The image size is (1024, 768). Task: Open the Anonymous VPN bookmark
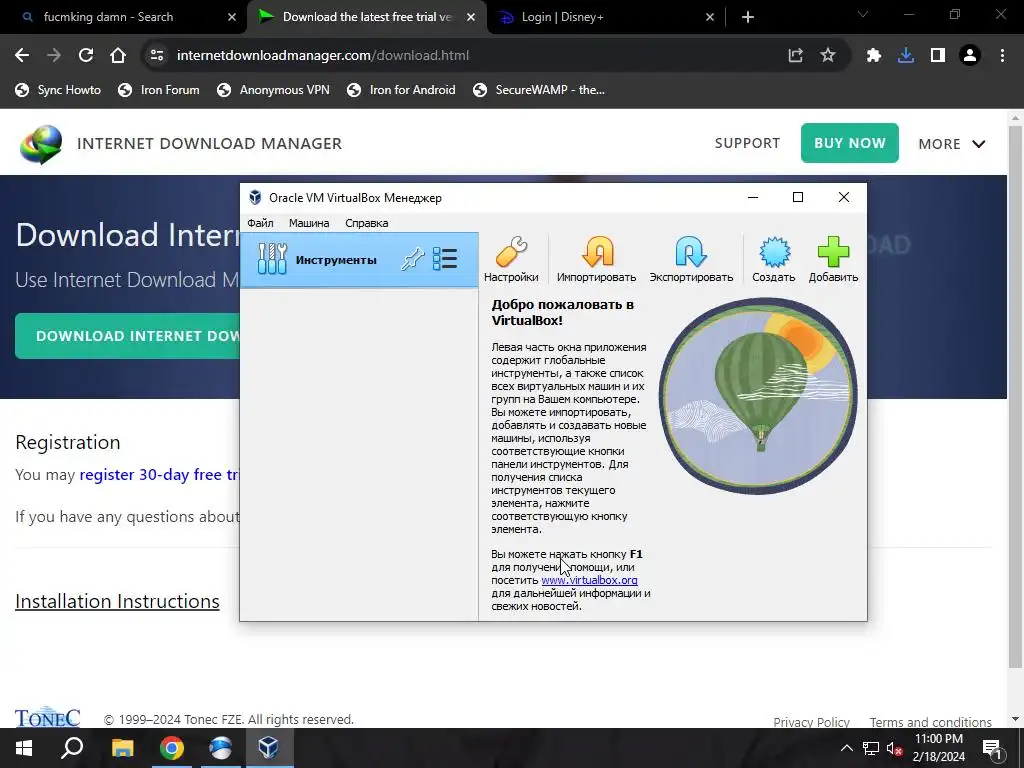point(273,90)
